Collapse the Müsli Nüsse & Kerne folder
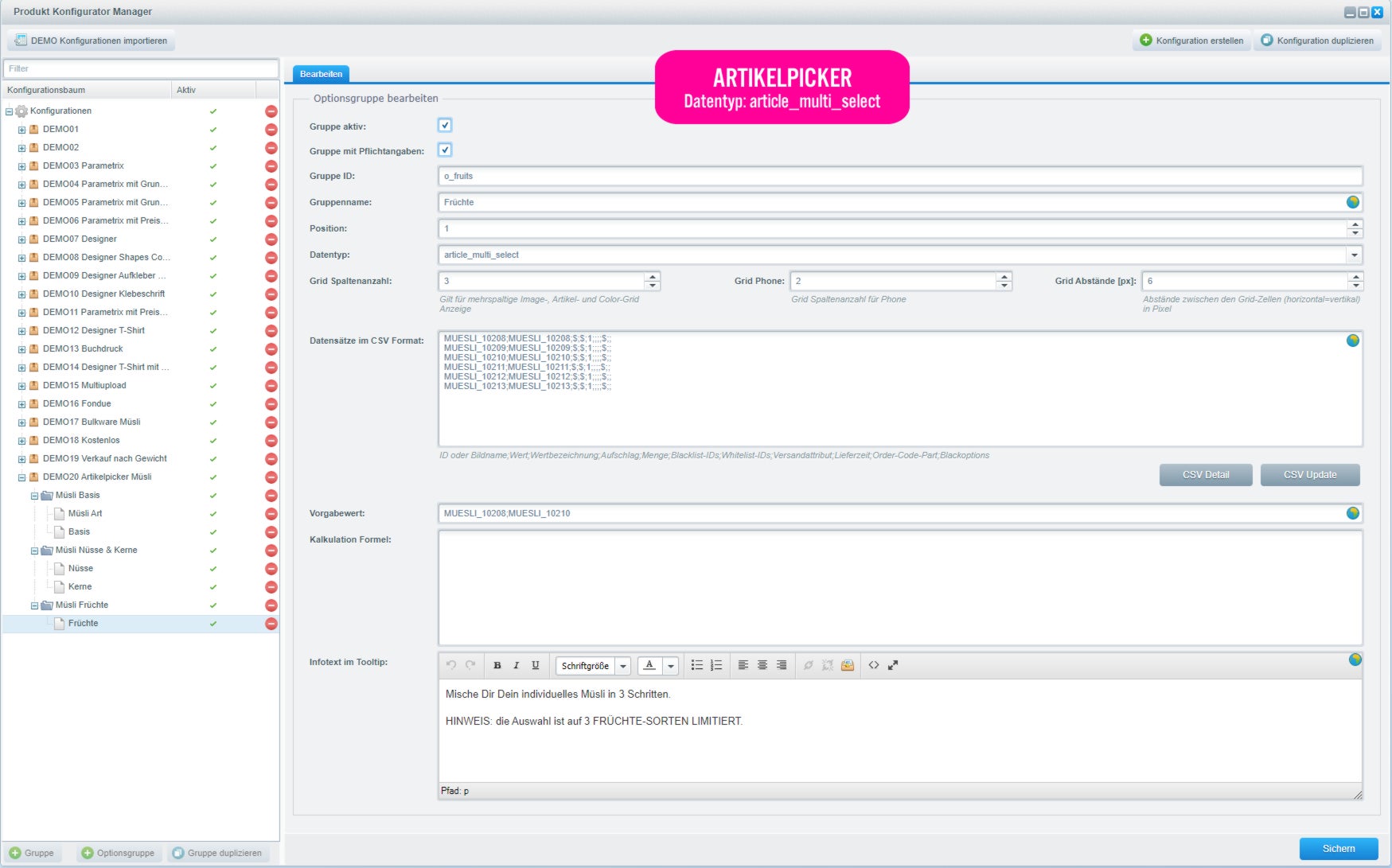Image resolution: width=1392 pixels, height=868 pixels. 34,551
